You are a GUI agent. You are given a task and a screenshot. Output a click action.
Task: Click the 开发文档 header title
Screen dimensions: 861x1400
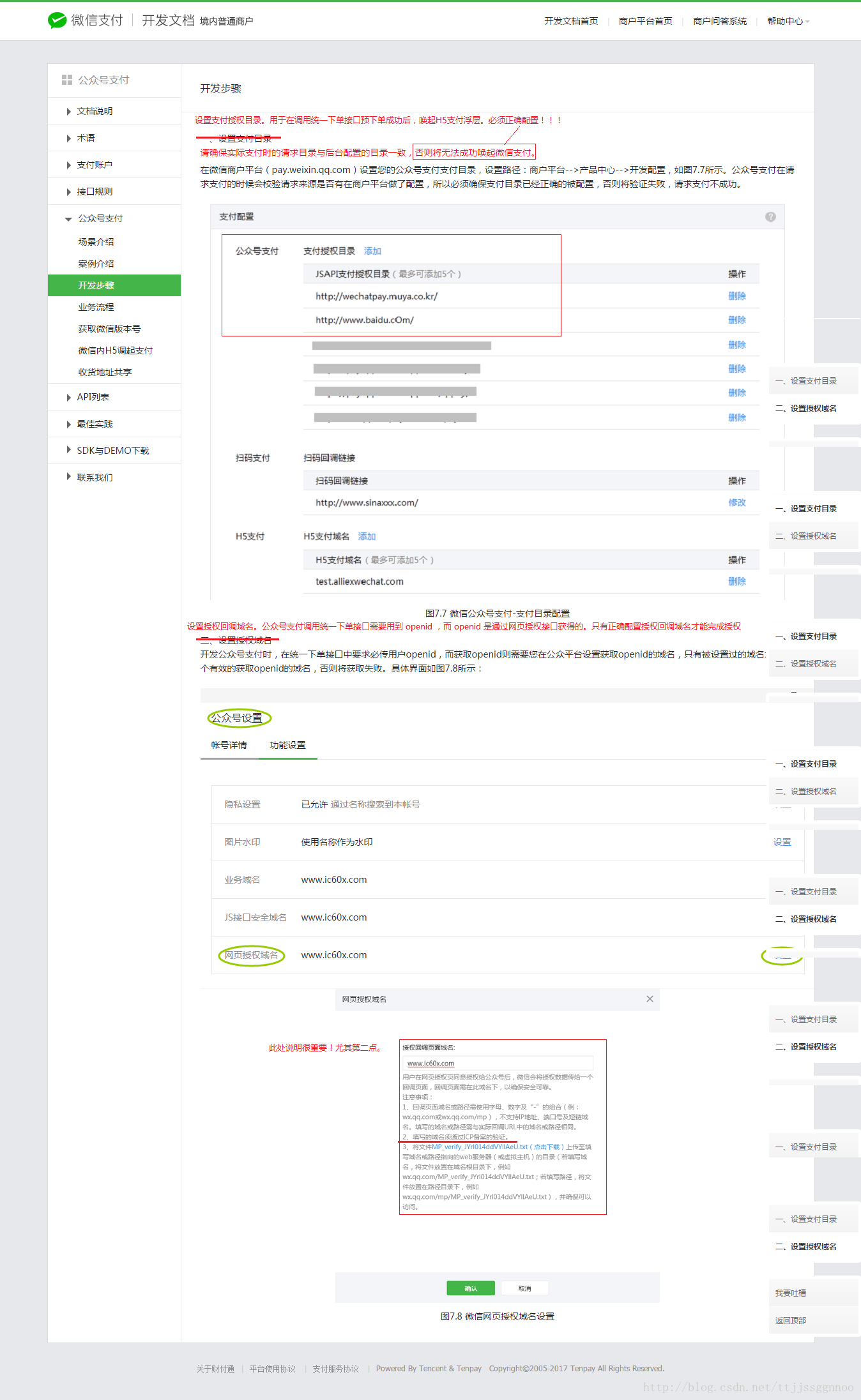(168, 20)
